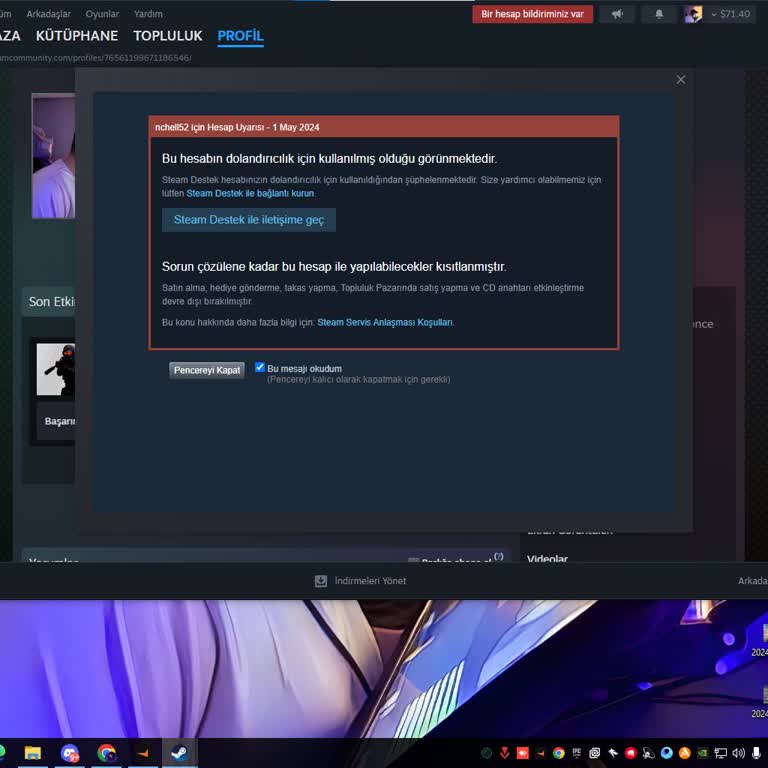Click the orange round tray icon
Image resolution: width=768 pixels, height=768 pixels.
point(685,753)
